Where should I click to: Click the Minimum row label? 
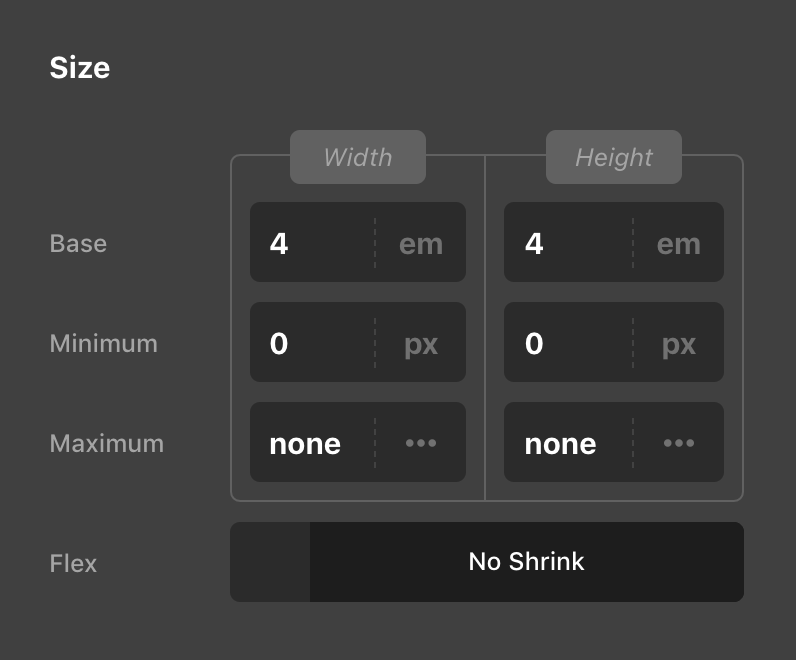(x=104, y=343)
